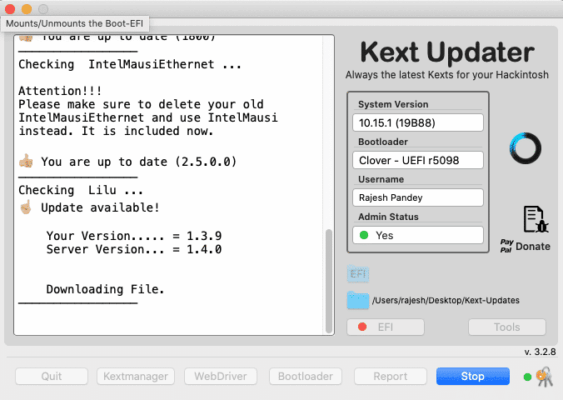Click the Quit button
The width and height of the screenshot is (563, 400).
point(51,376)
